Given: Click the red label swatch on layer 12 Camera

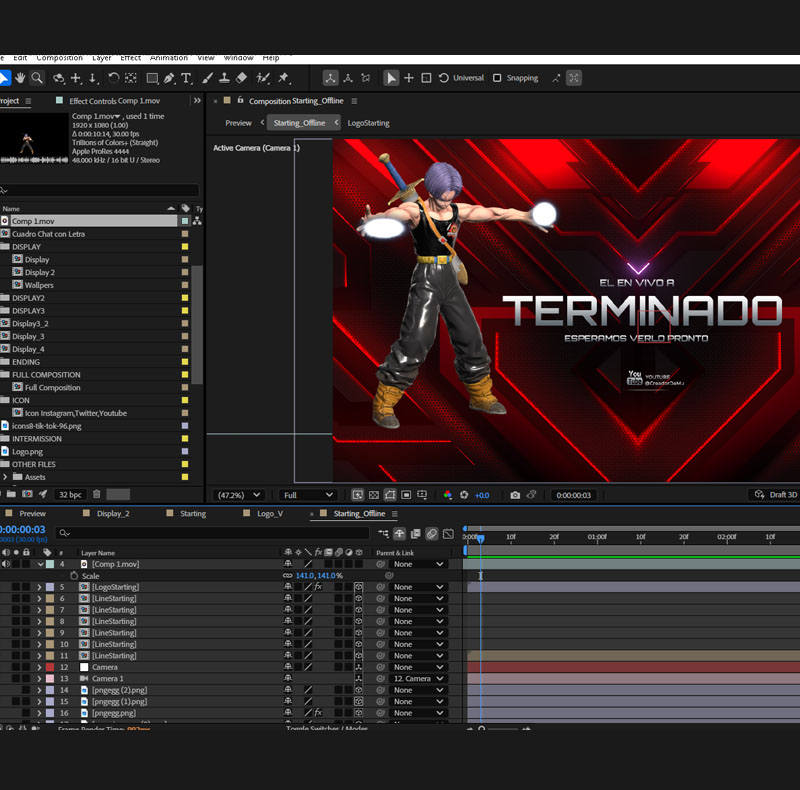Looking at the screenshot, I should [x=50, y=667].
